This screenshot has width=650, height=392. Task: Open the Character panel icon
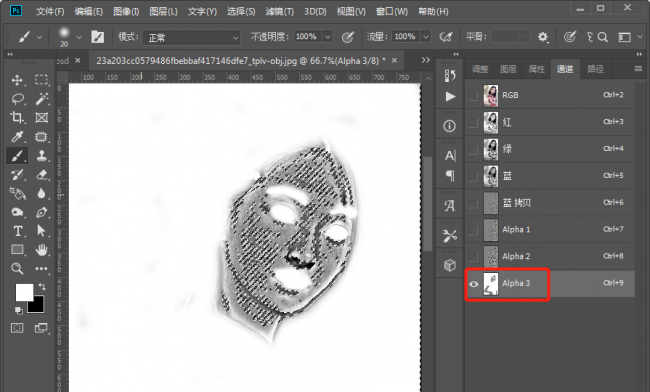[x=450, y=155]
